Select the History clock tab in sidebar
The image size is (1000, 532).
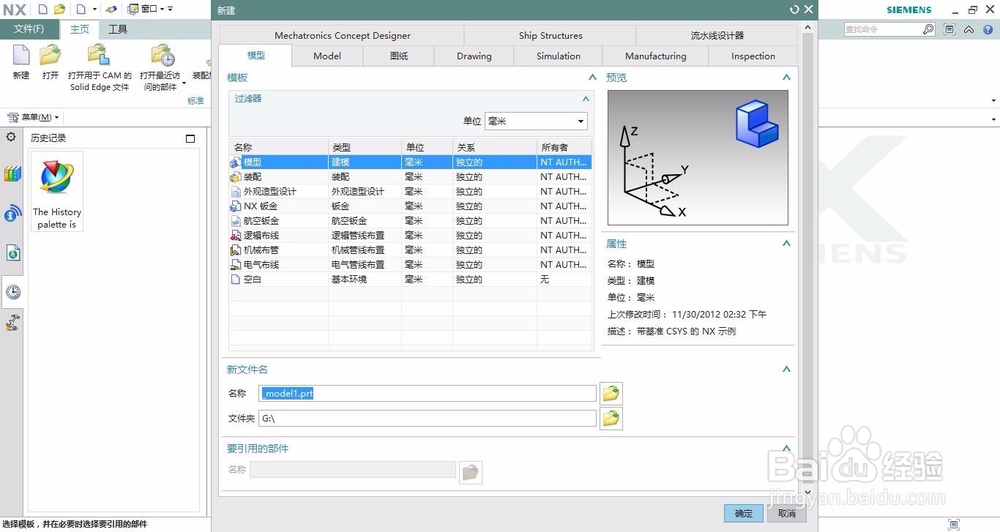13,292
